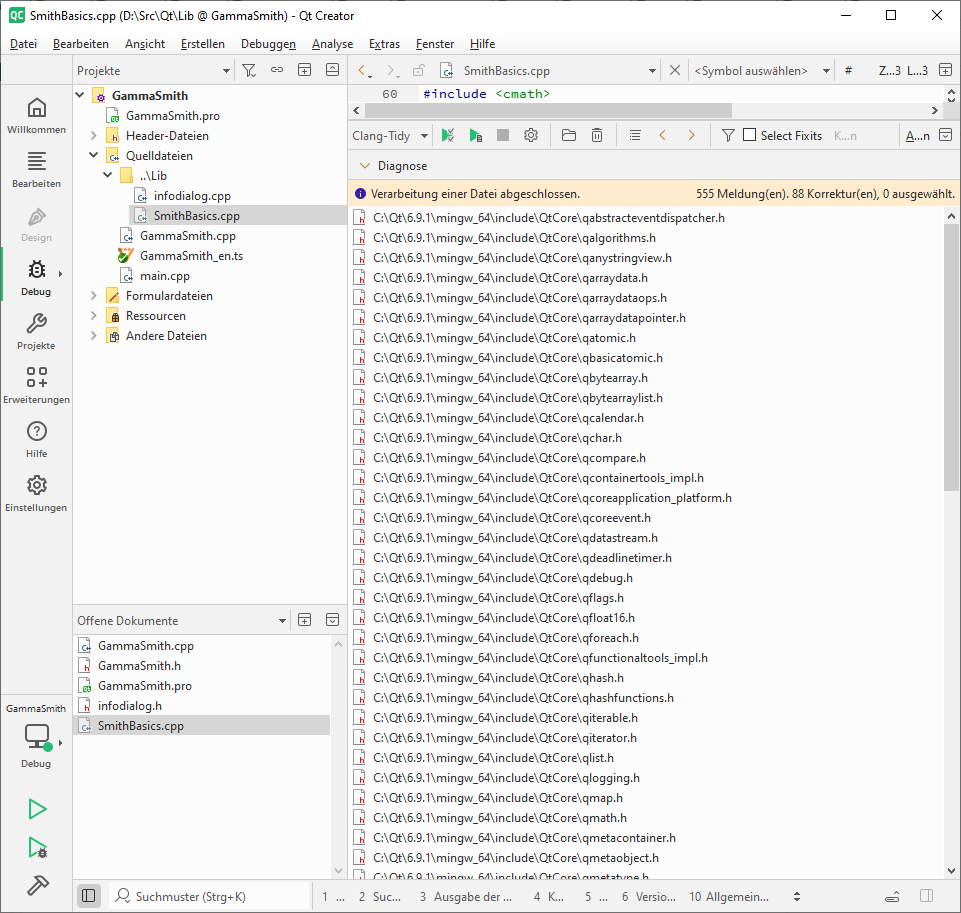The image size is (961, 913).
Task: Start debugging with run-debug icon
Action: (x=37, y=847)
